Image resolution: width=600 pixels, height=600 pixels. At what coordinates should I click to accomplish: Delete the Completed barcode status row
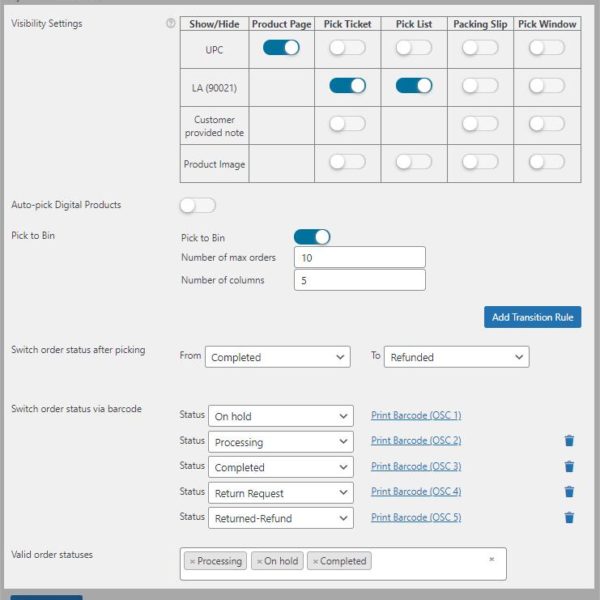point(569,467)
